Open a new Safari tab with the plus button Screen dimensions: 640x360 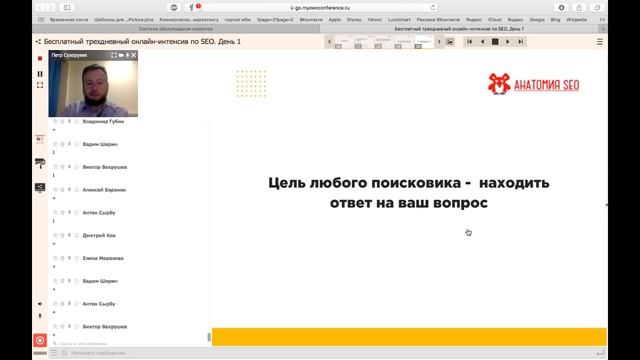[x=603, y=29]
